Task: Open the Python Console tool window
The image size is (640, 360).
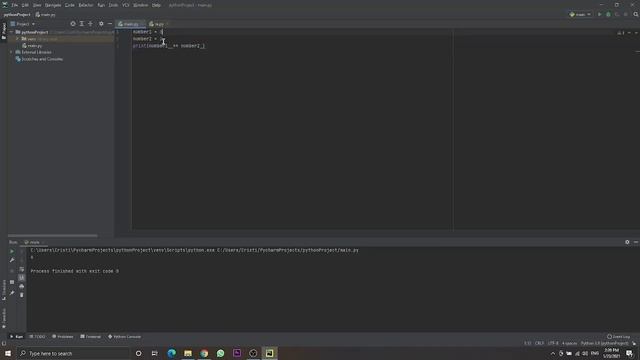Action: [x=124, y=337]
